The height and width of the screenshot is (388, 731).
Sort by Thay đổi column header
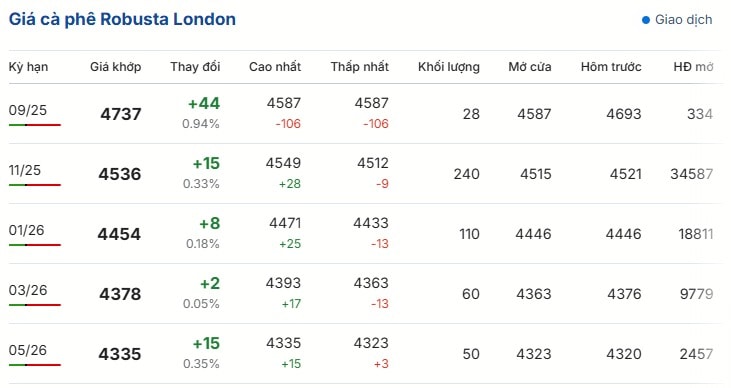click(195, 67)
